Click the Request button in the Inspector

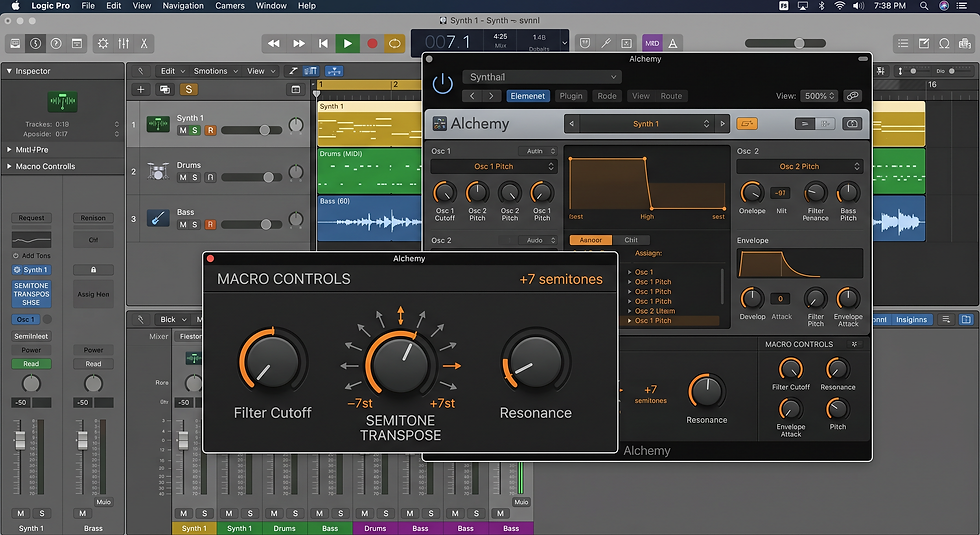31,218
